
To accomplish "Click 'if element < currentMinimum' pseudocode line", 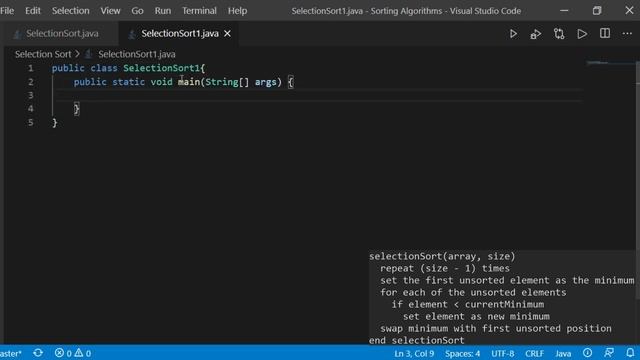I will point(467,304).
